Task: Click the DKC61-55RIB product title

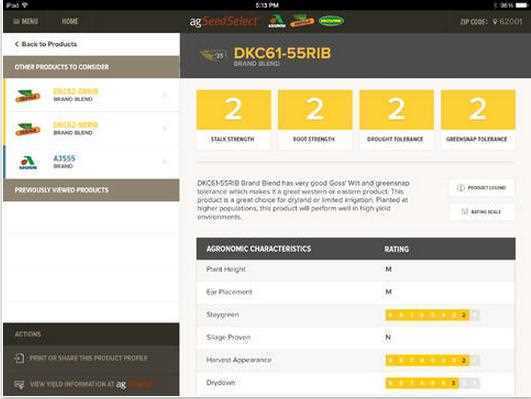Action: click(282, 53)
